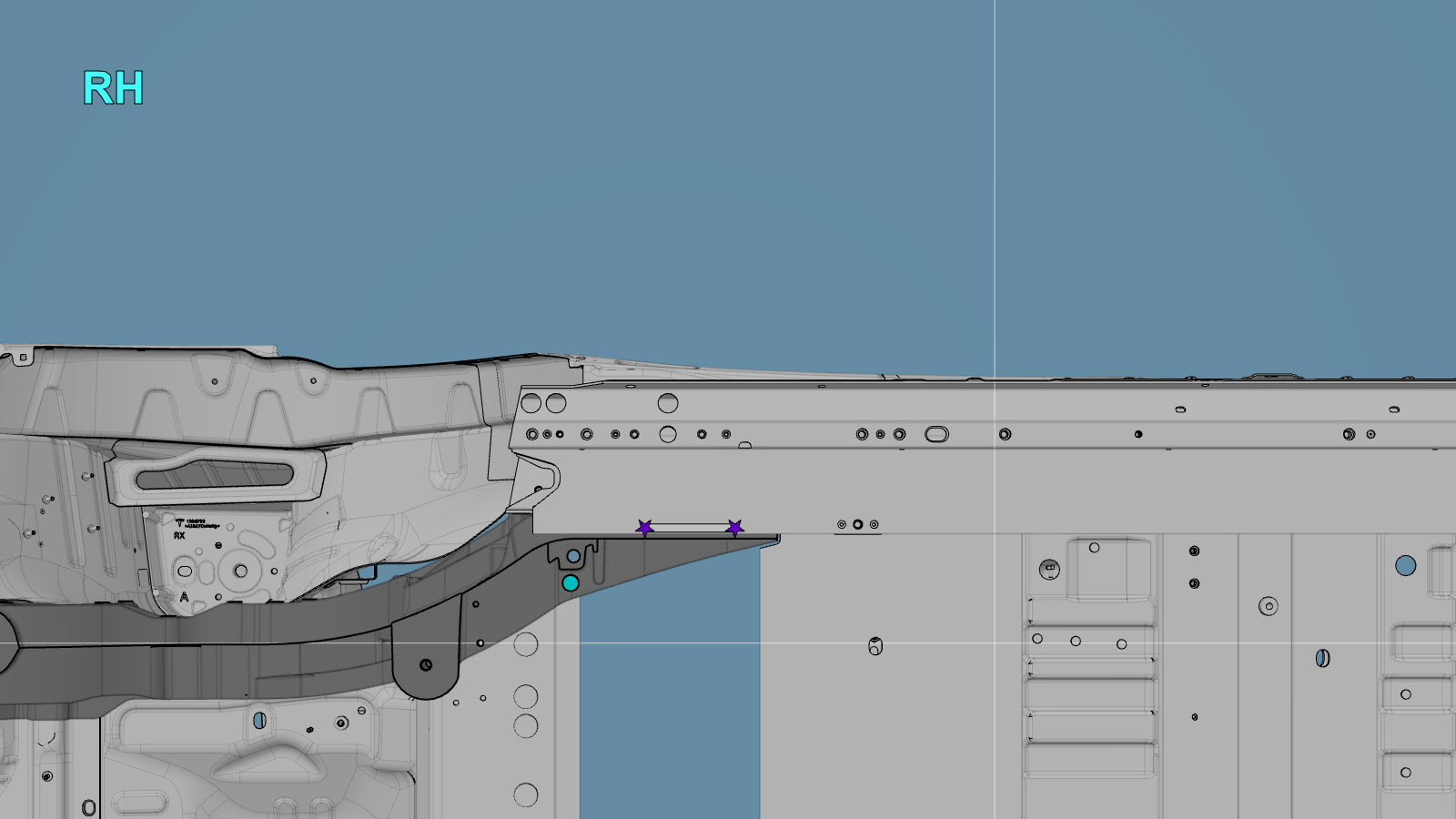Click the elongated slot in upper-left bracket
Viewport: 1456px width, 819px height.
point(216,475)
